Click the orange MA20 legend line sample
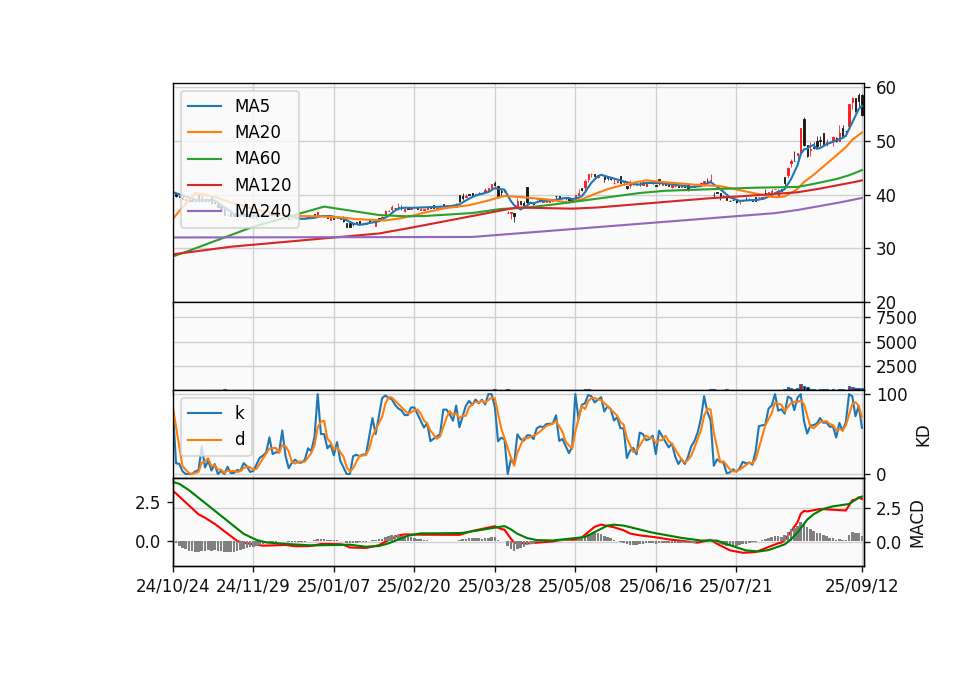 [x=204, y=132]
